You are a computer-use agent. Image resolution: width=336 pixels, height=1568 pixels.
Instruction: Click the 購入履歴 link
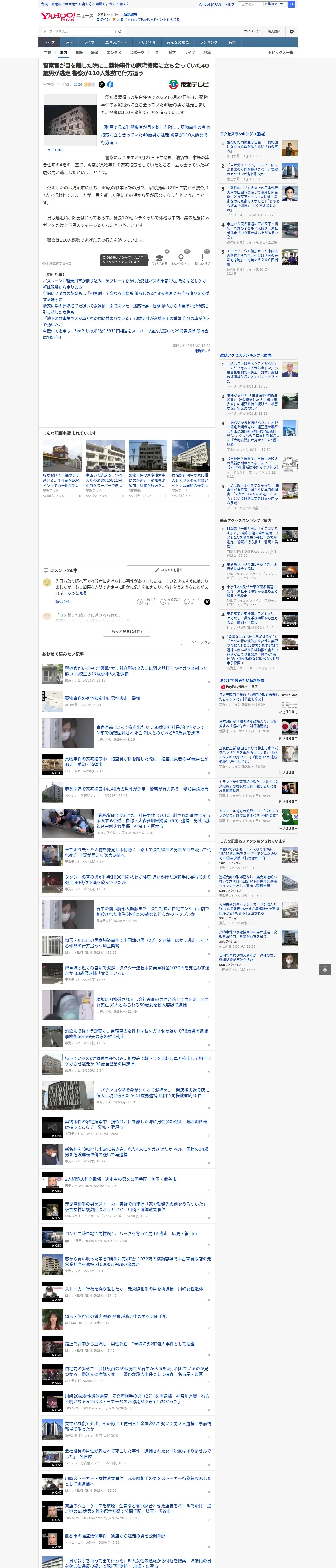(x=274, y=32)
